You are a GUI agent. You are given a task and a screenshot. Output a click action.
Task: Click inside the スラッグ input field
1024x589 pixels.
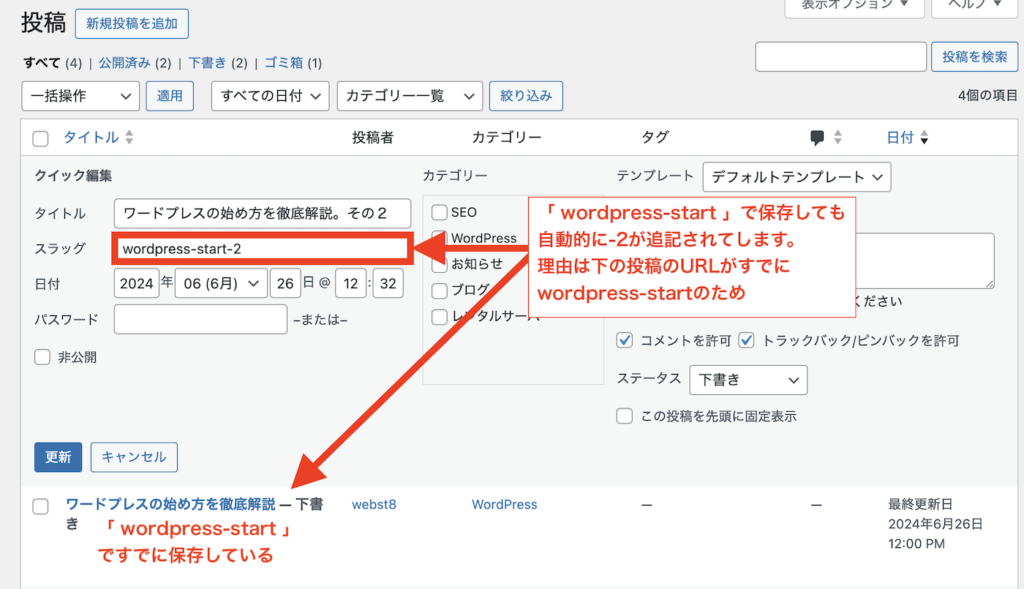click(260, 249)
